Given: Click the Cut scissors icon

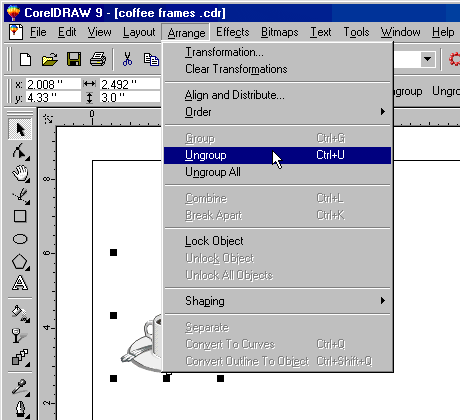Looking at the screenshot, I should pyautogui.click(x=127, y=60).
